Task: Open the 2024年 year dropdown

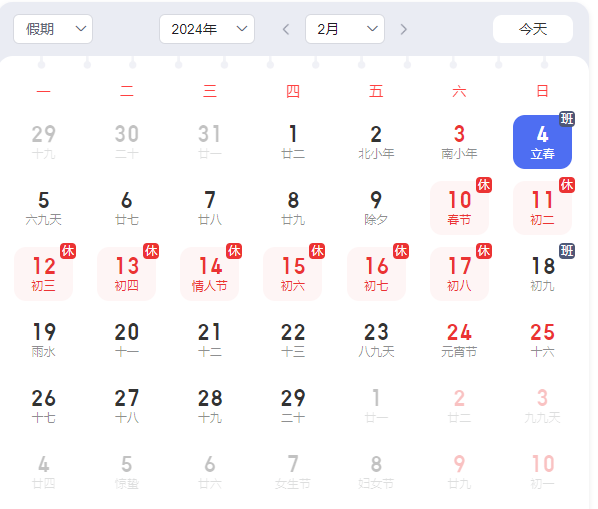Action: click(207, 29)
